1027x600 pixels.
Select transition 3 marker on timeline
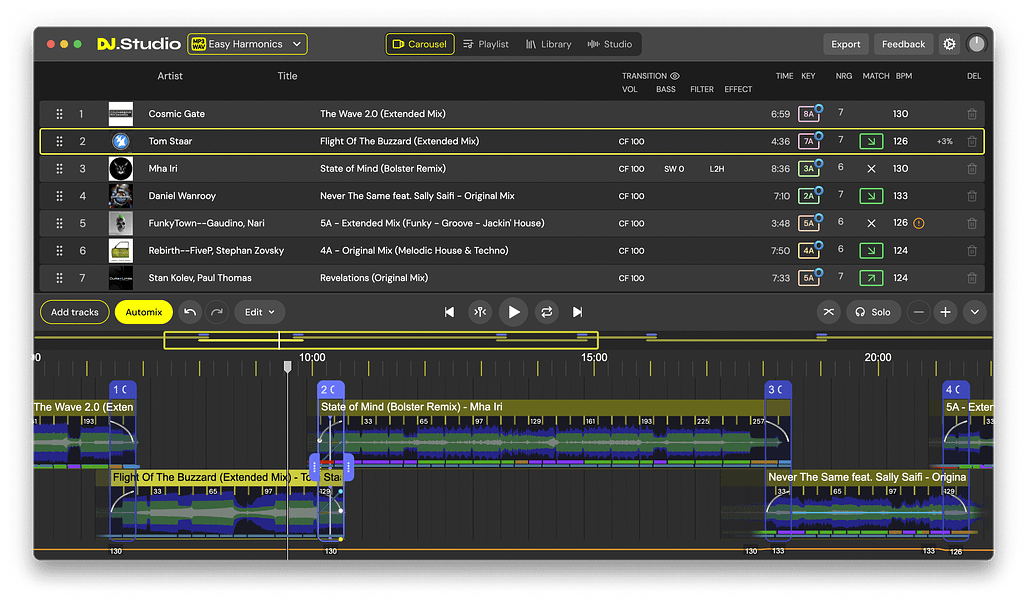click(778, 390)
